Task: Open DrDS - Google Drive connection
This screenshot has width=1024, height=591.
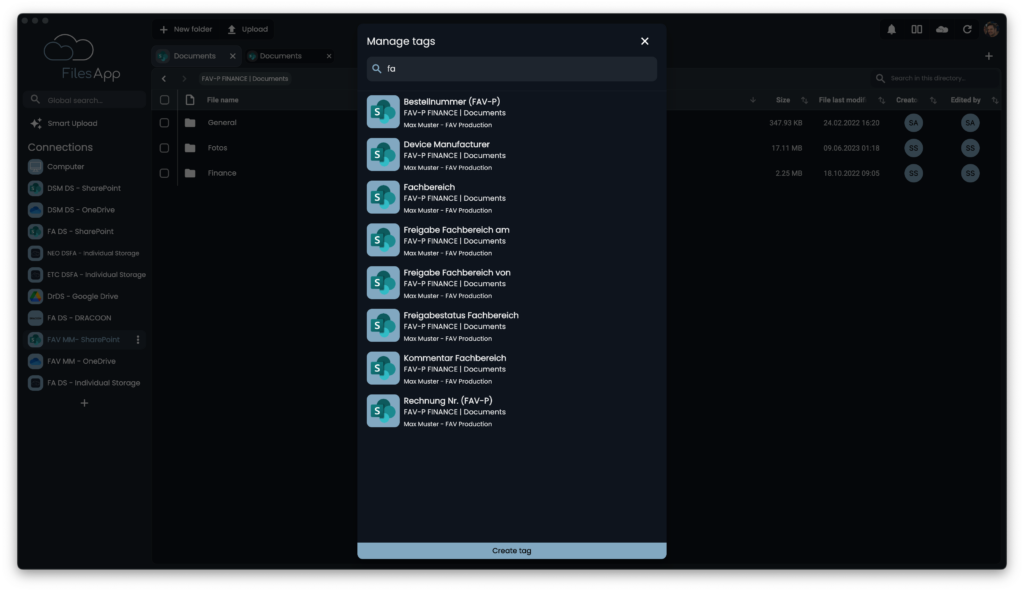Action: click(x=73, y=296)
